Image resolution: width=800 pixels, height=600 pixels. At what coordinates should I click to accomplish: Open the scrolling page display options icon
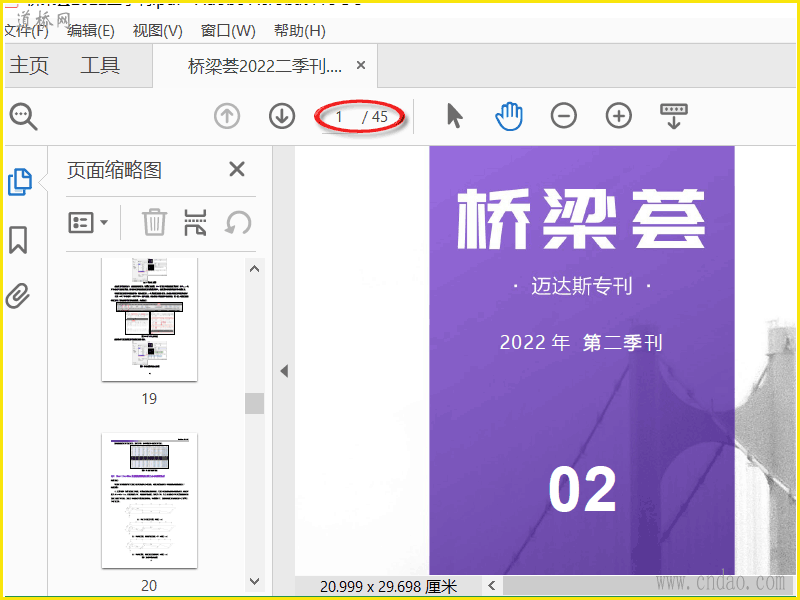point(674,116)
